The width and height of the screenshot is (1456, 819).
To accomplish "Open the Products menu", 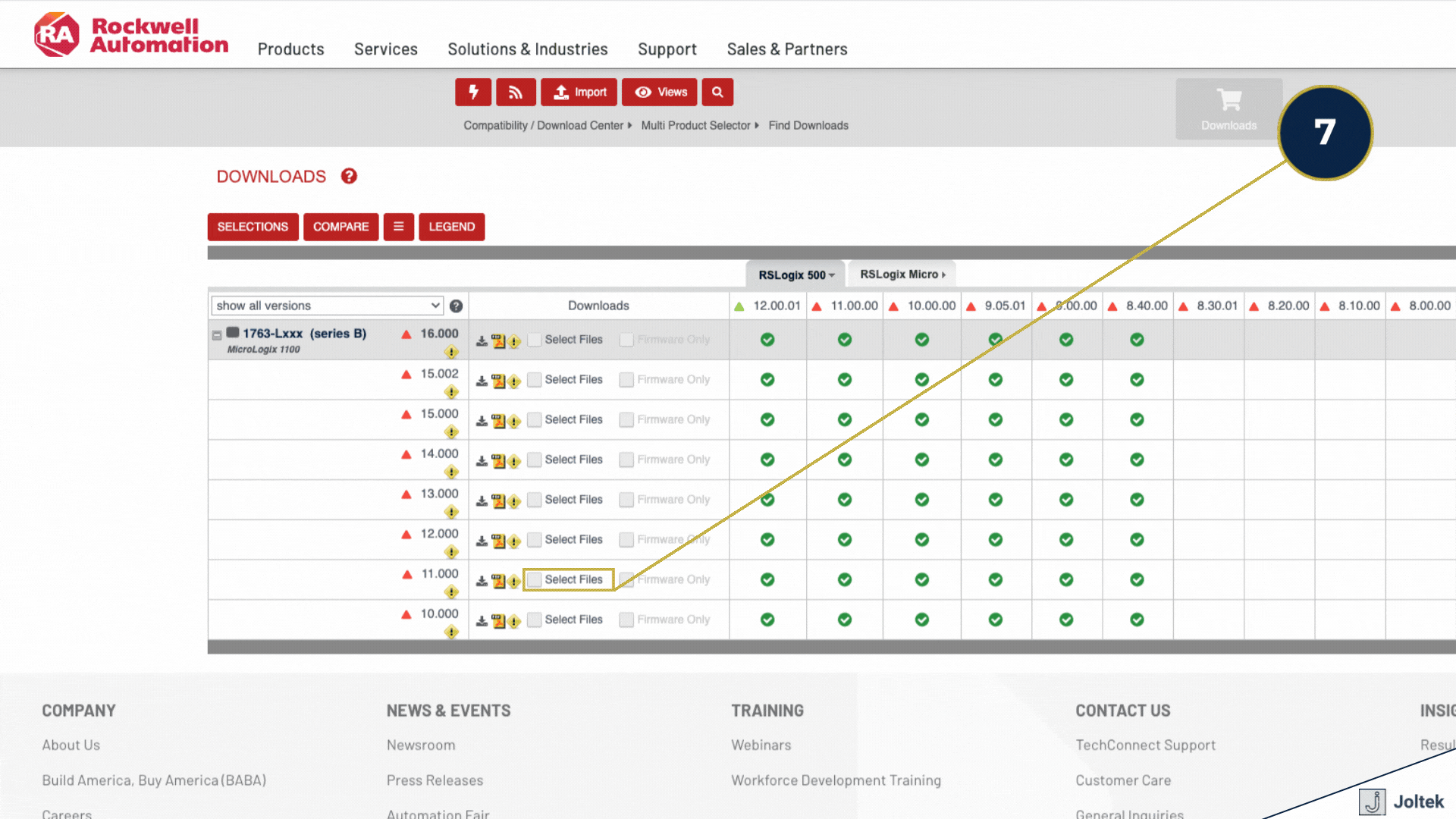I will point(290,49).
